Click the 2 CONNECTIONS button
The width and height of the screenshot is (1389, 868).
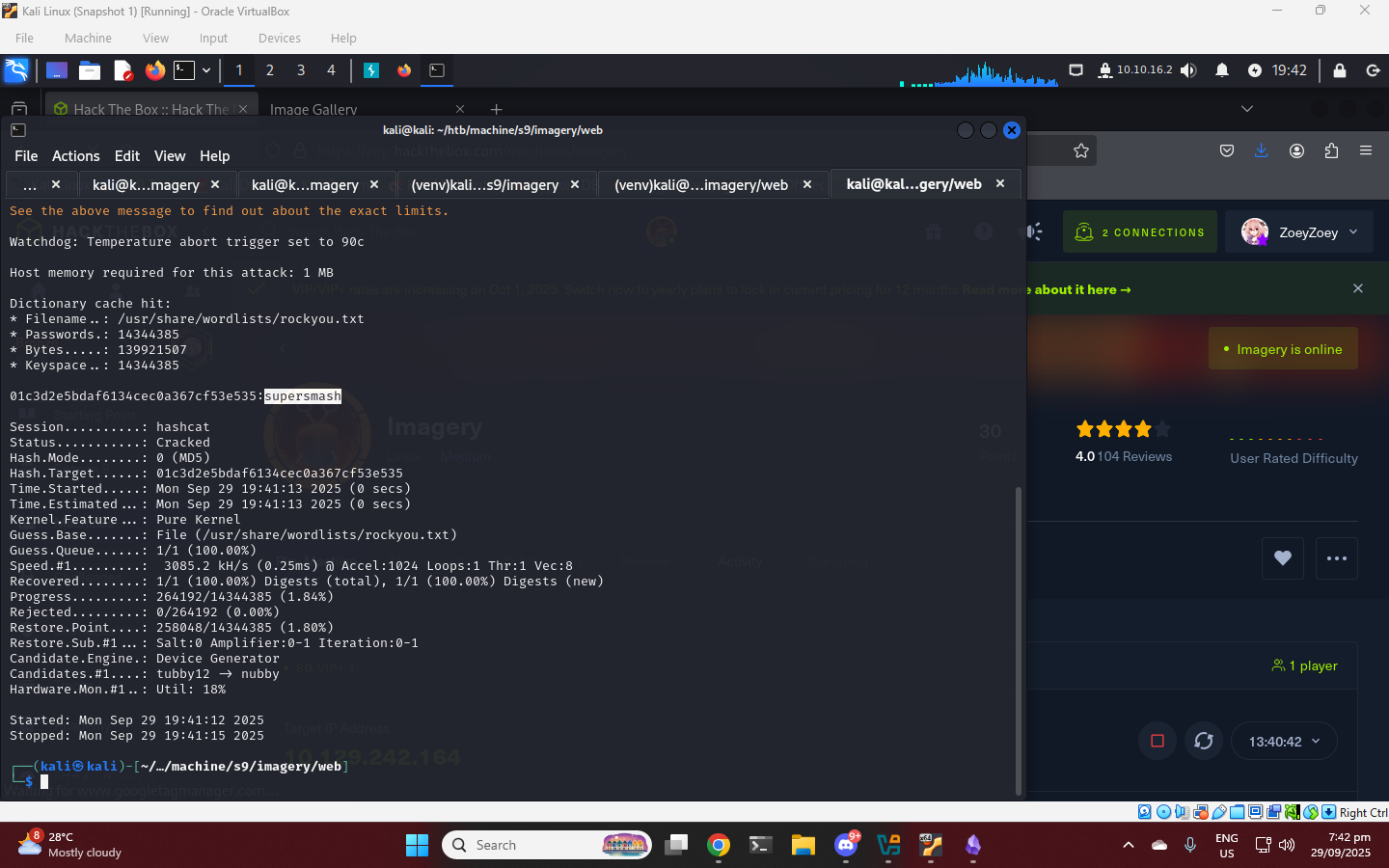click(x=1141, y=232)
